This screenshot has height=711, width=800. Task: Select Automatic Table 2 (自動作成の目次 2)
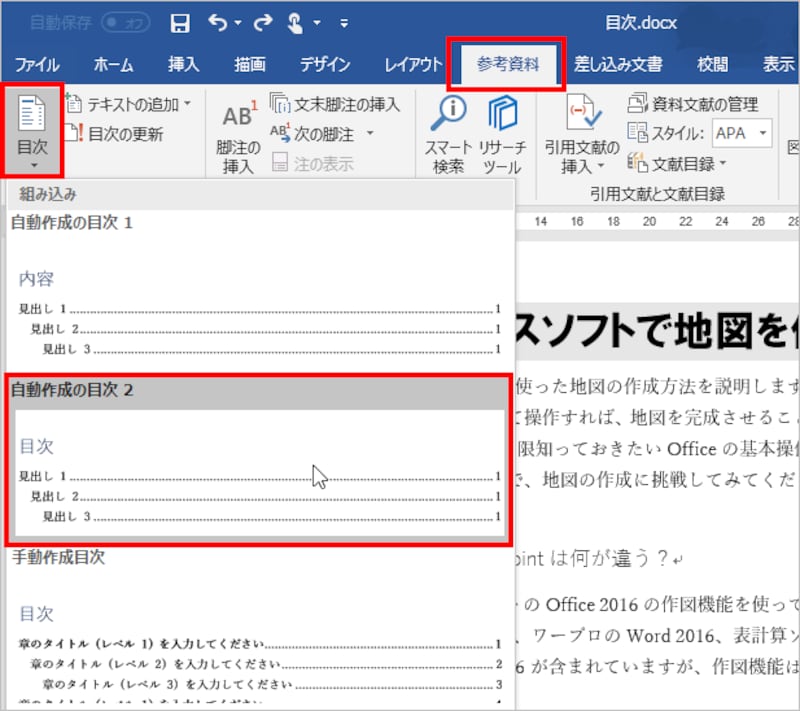click(x=258, y=458)
